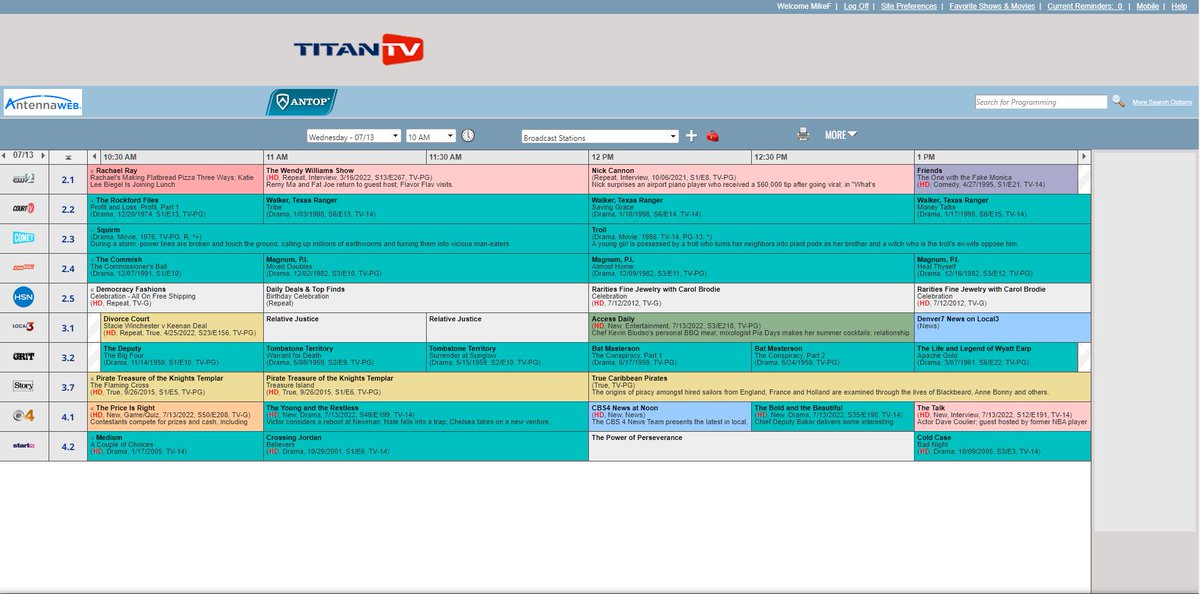Go to previous day arrow beside 07/13
The image size is (1200, 594).
[x=4, y=156]
